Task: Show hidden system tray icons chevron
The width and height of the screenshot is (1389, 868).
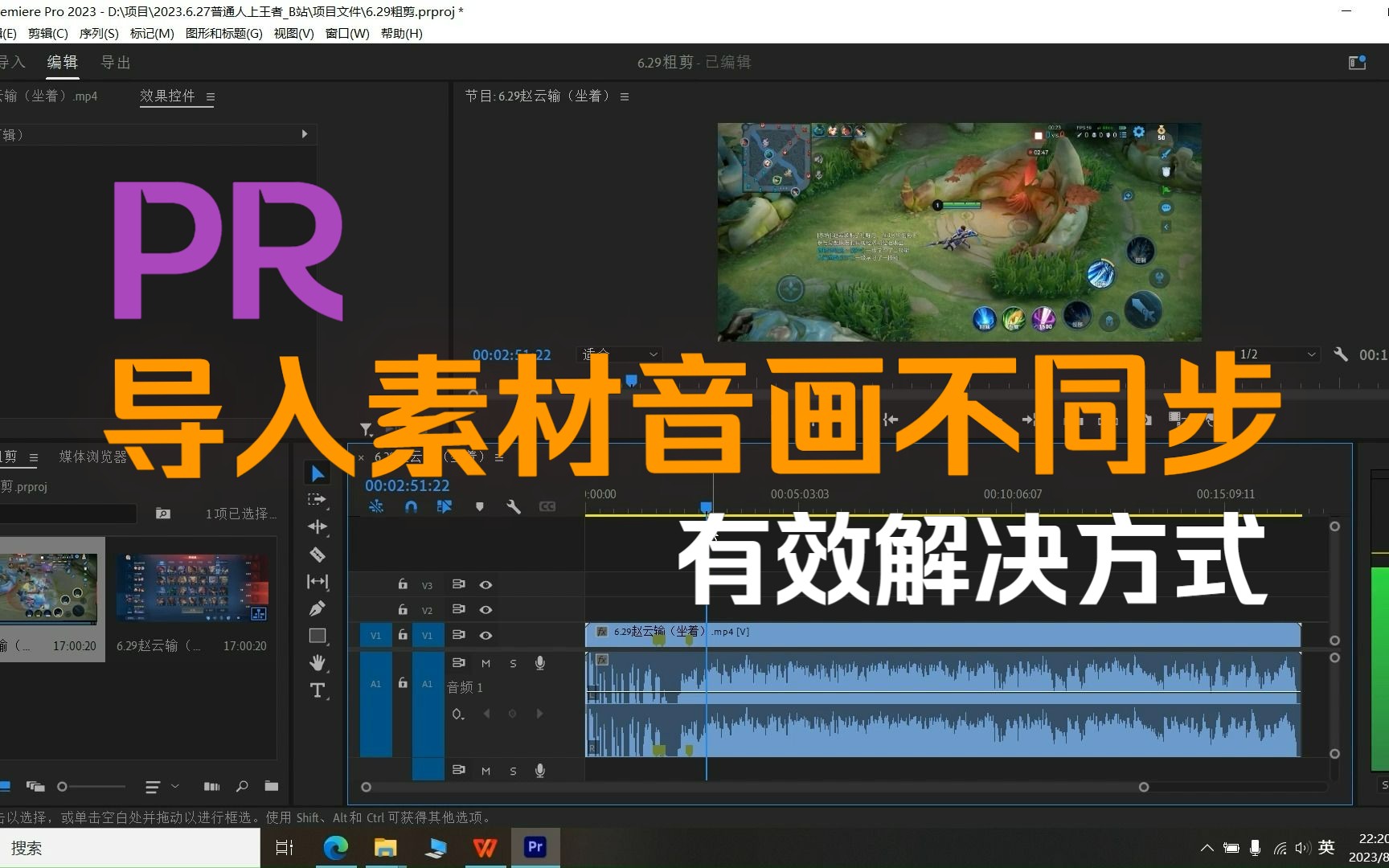Action: pyautogui.click(x=1207, y=848)
